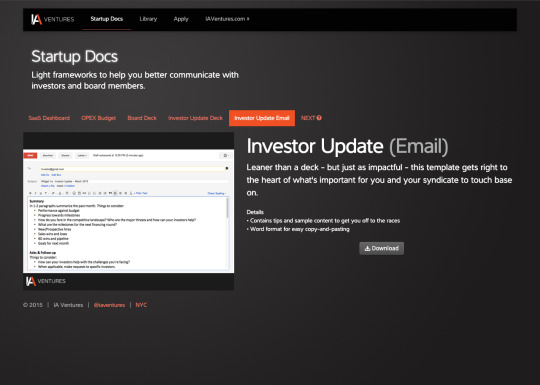Click the IA Ventures logo in navbar
This screenshot has height=385, width=540.
point(53,19)
